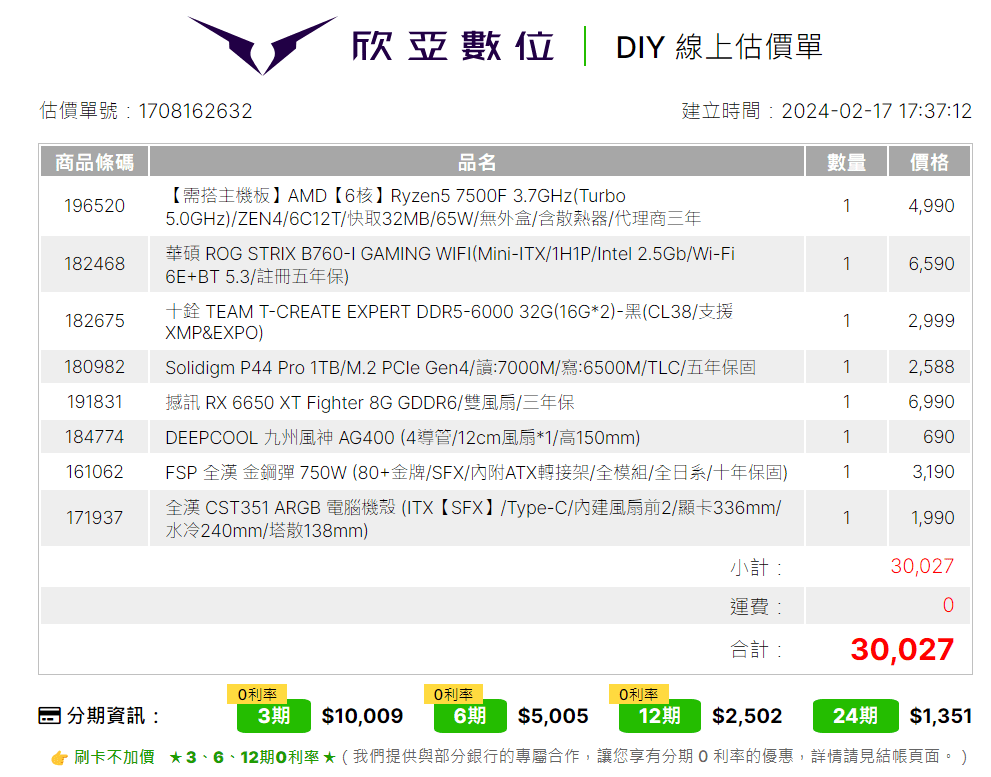Click the 品名 column header
This screenshot has width=991, height=777.
pos(476,161)
